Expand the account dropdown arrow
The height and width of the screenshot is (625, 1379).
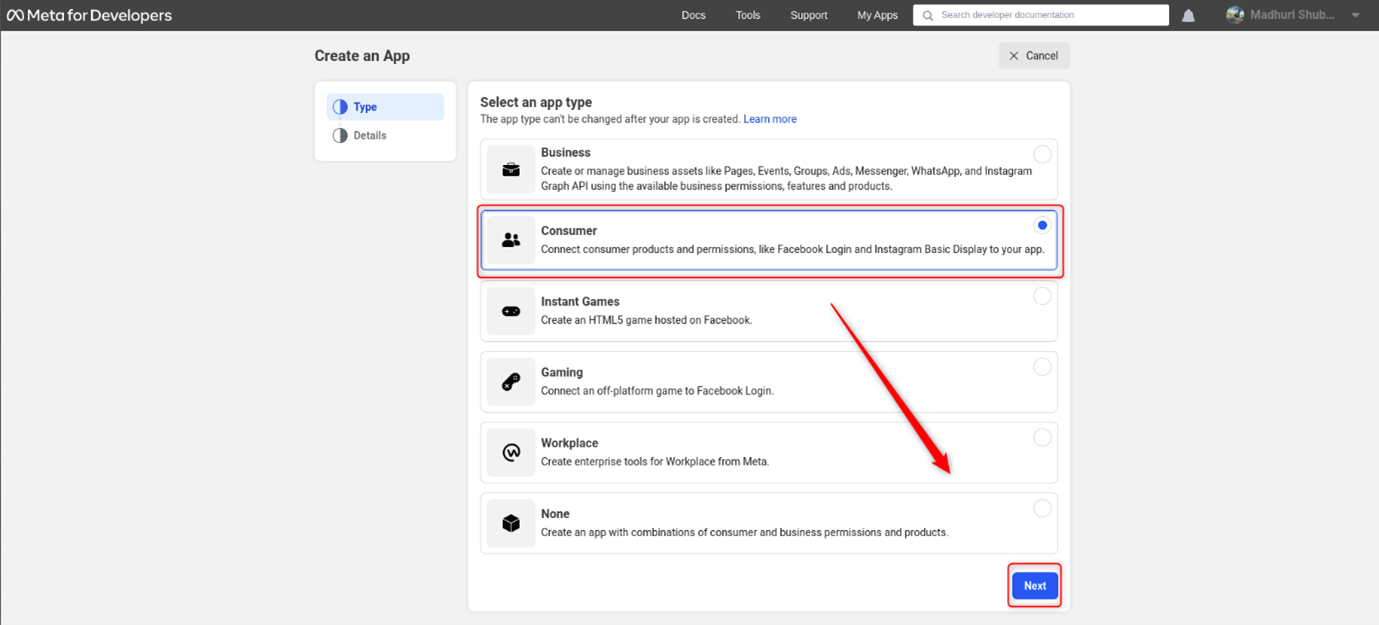(x=1355, y=16)
